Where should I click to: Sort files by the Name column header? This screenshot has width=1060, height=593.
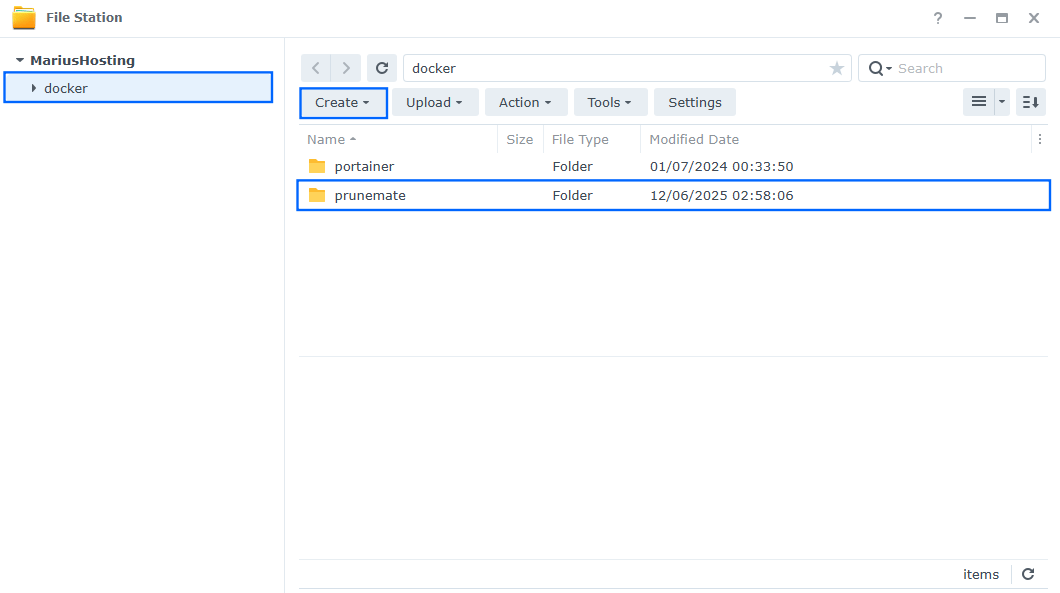coord(330,139)
